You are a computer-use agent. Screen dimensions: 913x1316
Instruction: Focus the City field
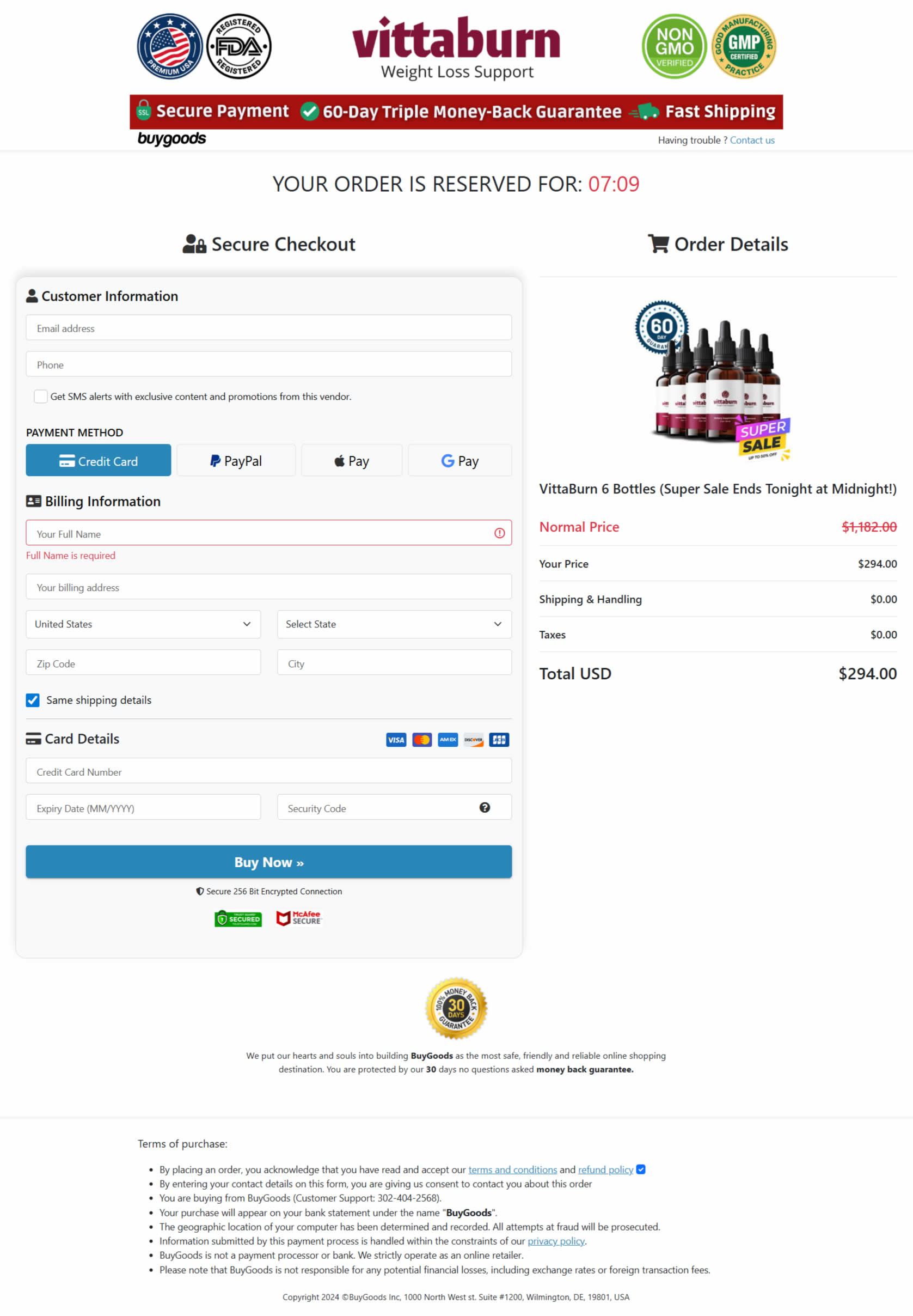click(394, 663)
